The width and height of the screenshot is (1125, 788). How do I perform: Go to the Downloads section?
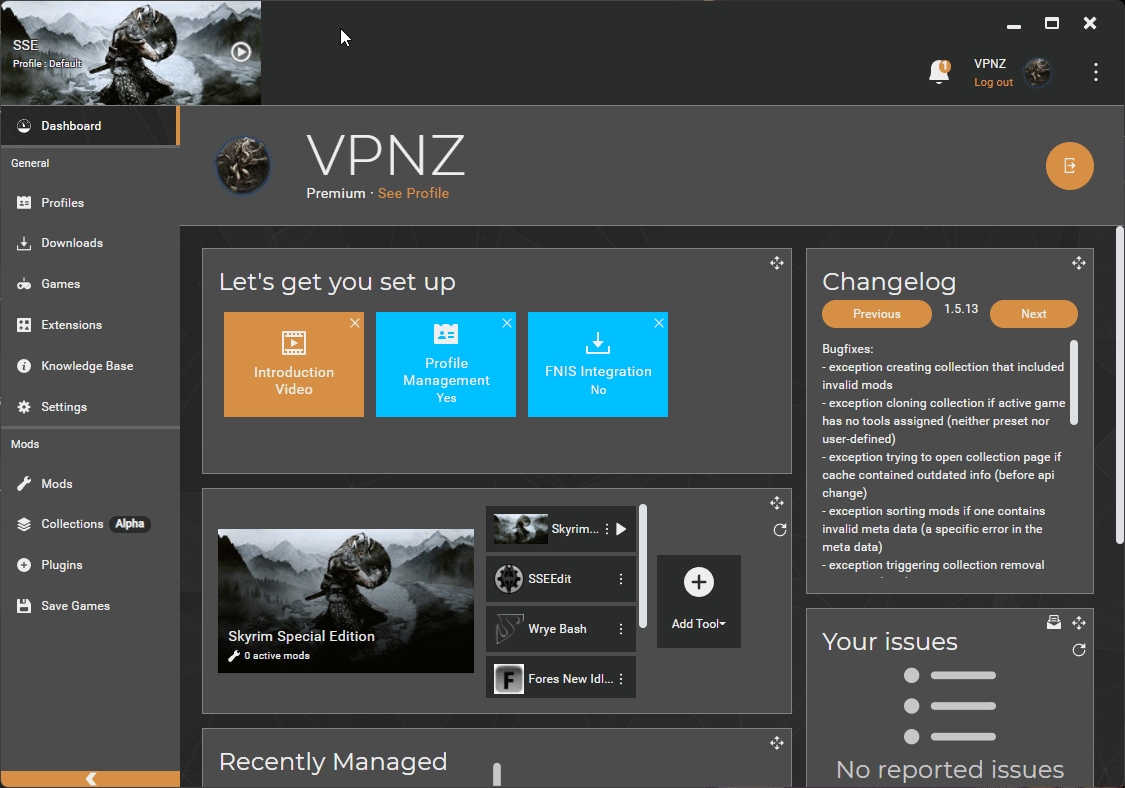pos(72,243)
